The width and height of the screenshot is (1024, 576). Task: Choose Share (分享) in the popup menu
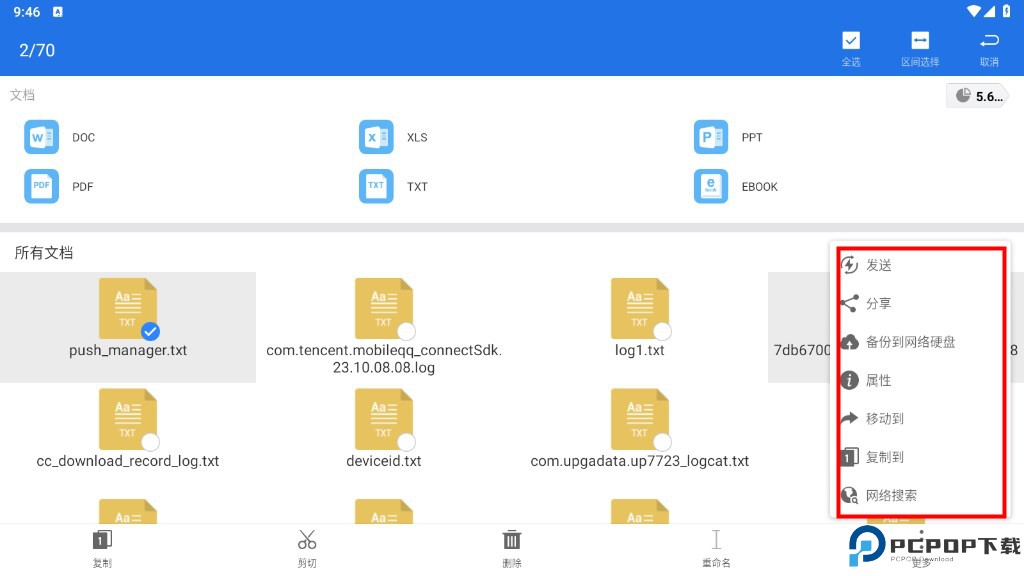click(878, 303)
